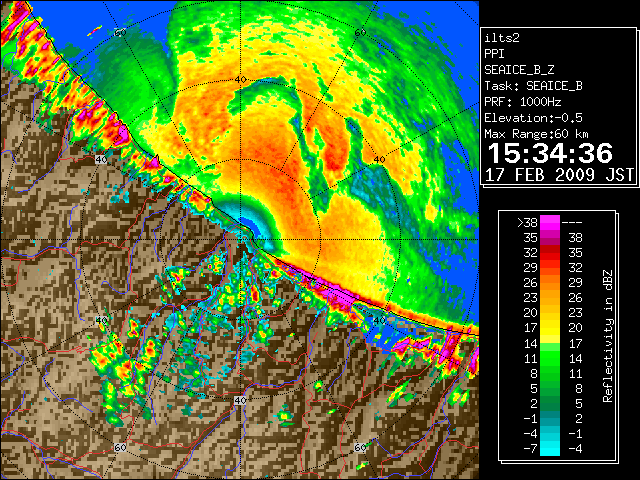Click the '17 FEB 2009 JST' date

[x=560, y=175]
